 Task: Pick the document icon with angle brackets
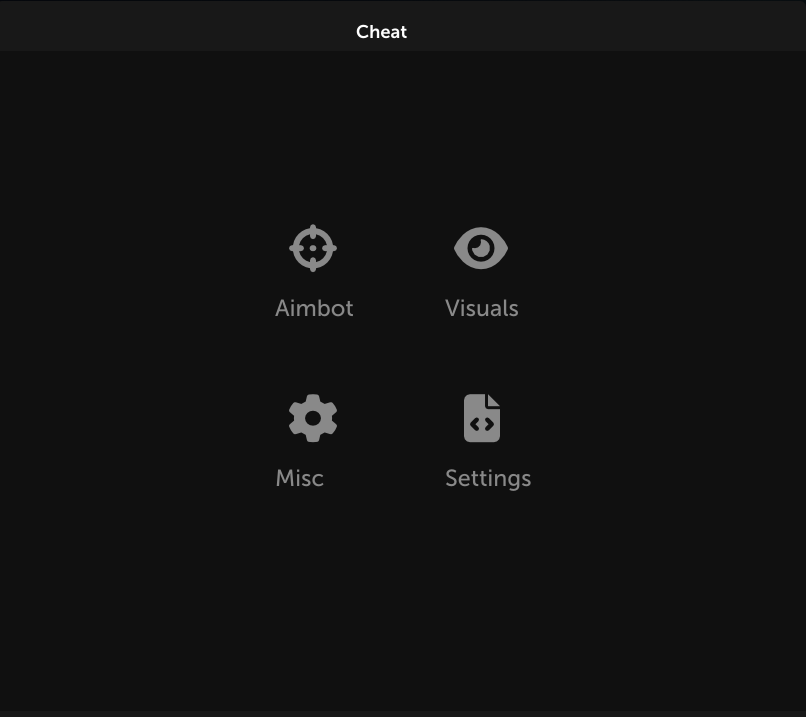[x=482, y=418]
